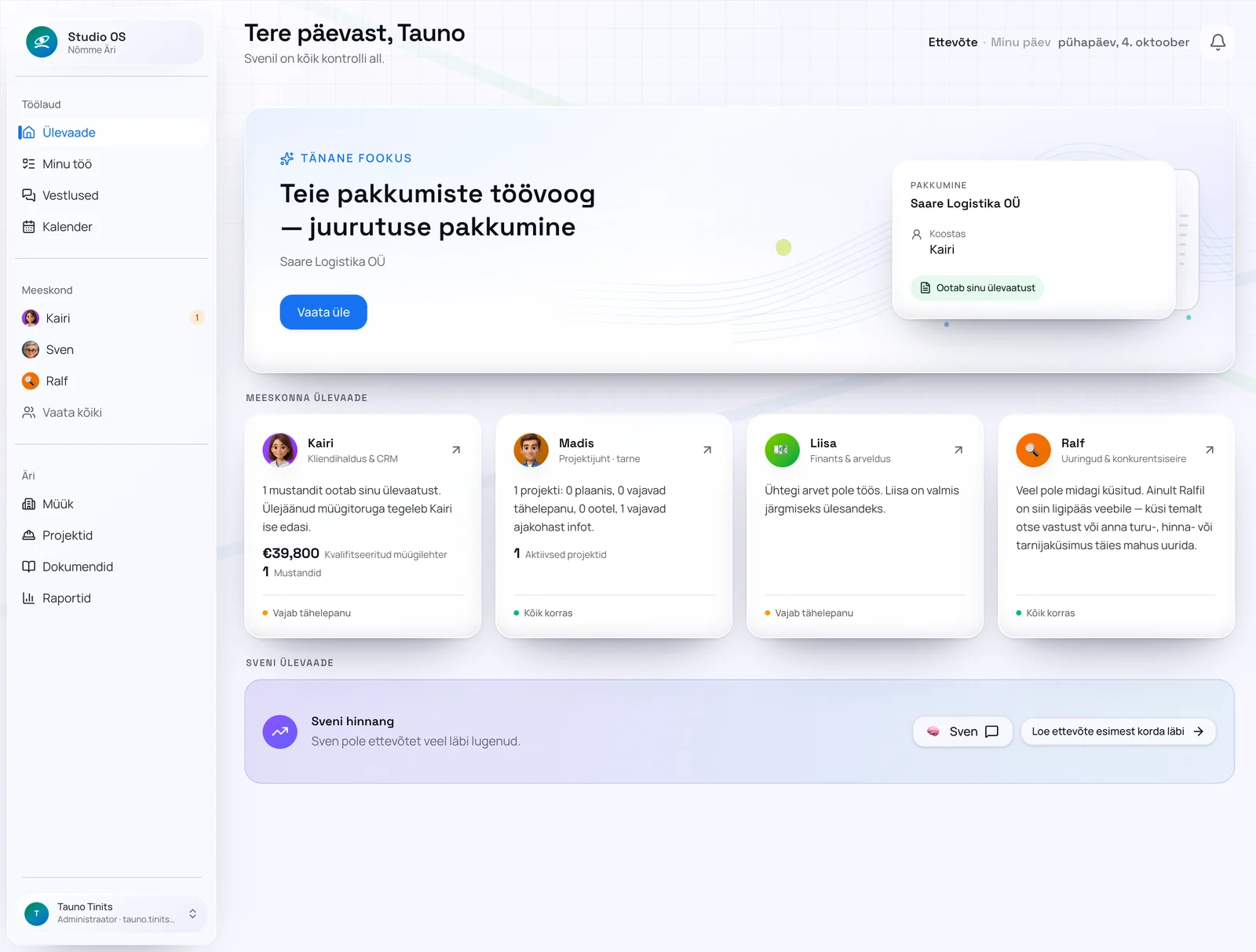Image resolution: width=1256 pixels, height=952 pixels.
Task: Click Madis avatar in team overview
Action: 531,450
